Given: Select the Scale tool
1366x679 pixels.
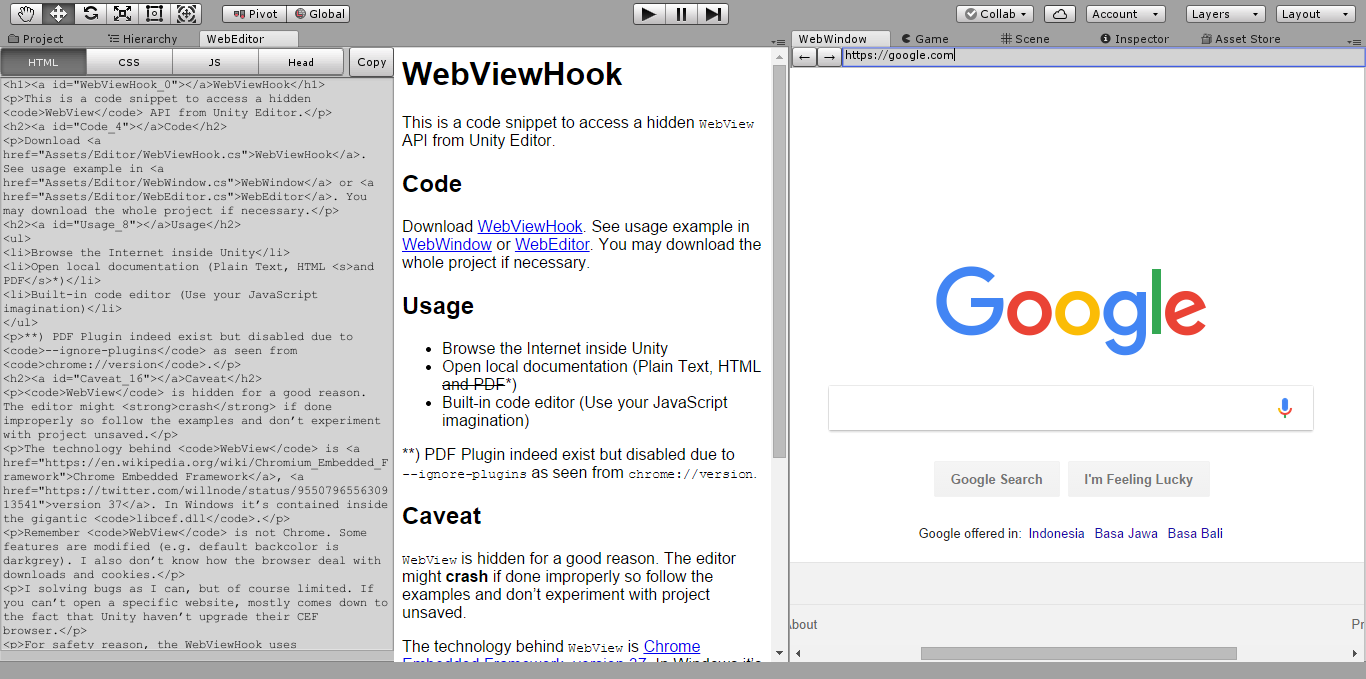Looking at the screenshot, I should (122, 13).
